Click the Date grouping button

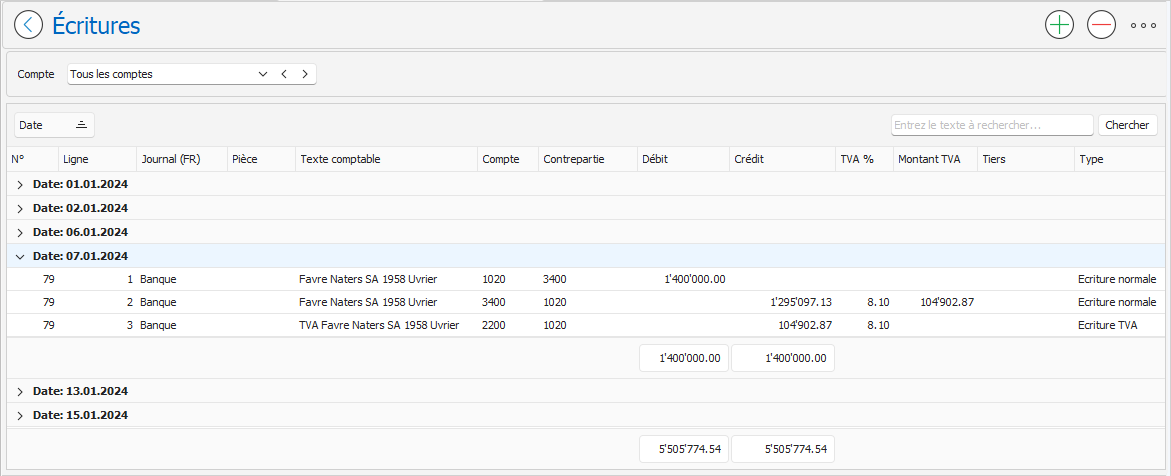click(55, 126)
